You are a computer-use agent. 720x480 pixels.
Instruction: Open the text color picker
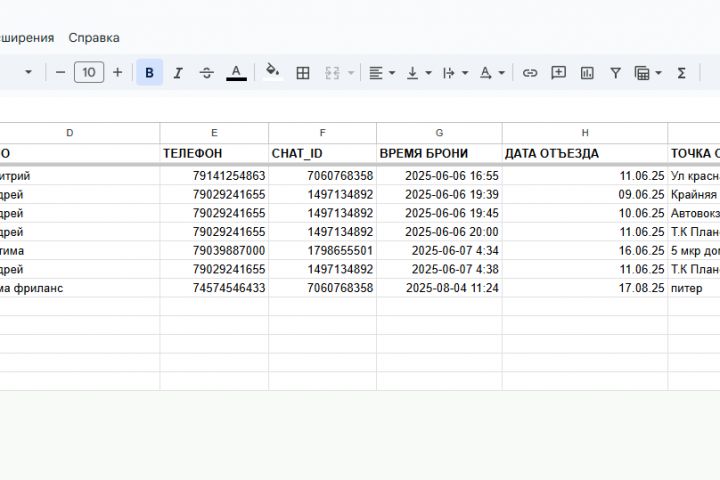(236, 73)
